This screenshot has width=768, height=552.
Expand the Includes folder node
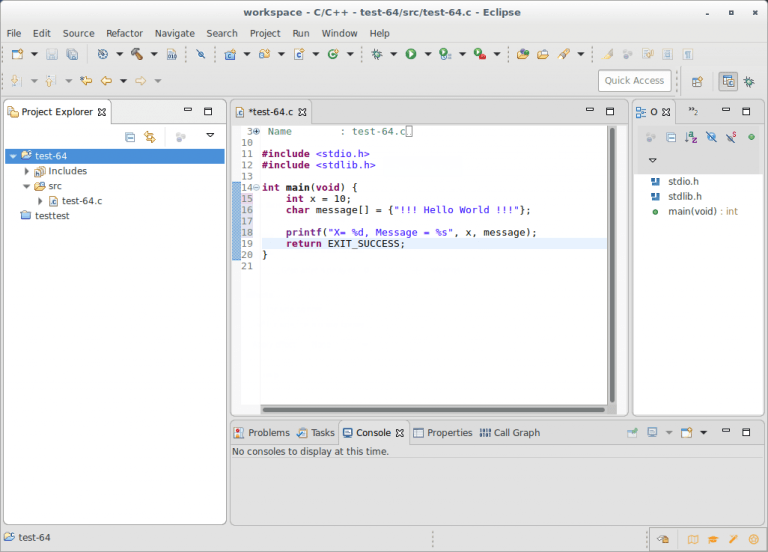point(27,171)
